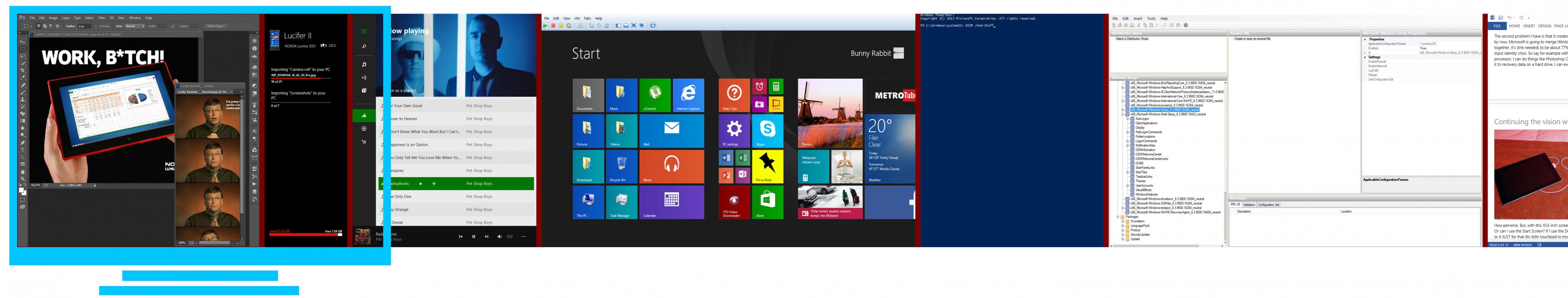This screenshot has height=298, width=1568.
Task: Open the Task Manager tile
Action: point(621,202)
